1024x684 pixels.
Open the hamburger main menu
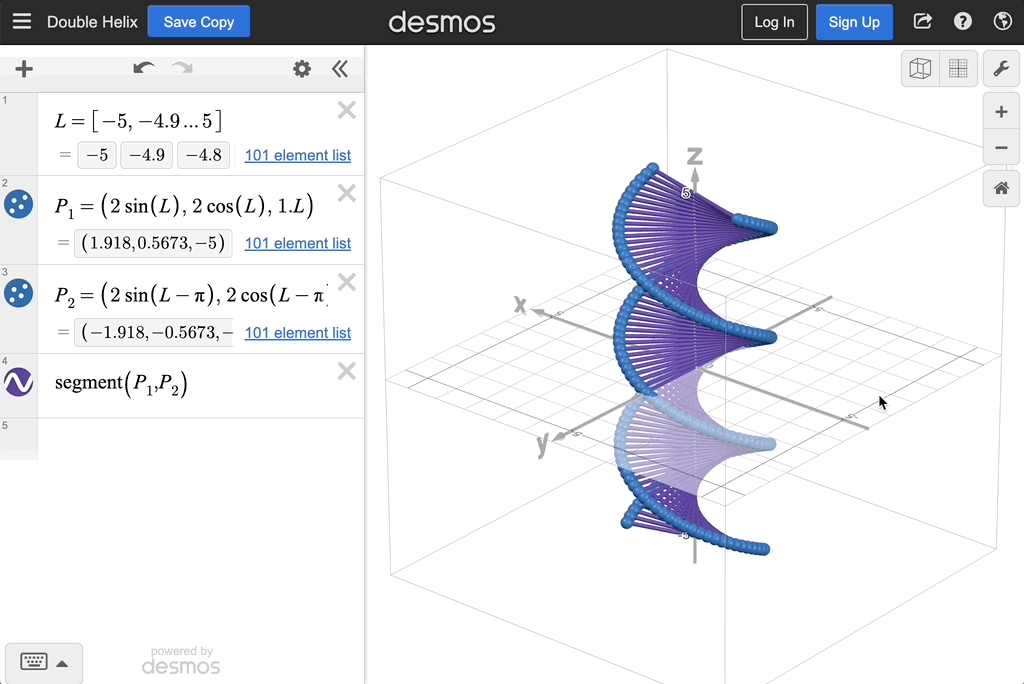pyautogui.click(x=22, y=22)
